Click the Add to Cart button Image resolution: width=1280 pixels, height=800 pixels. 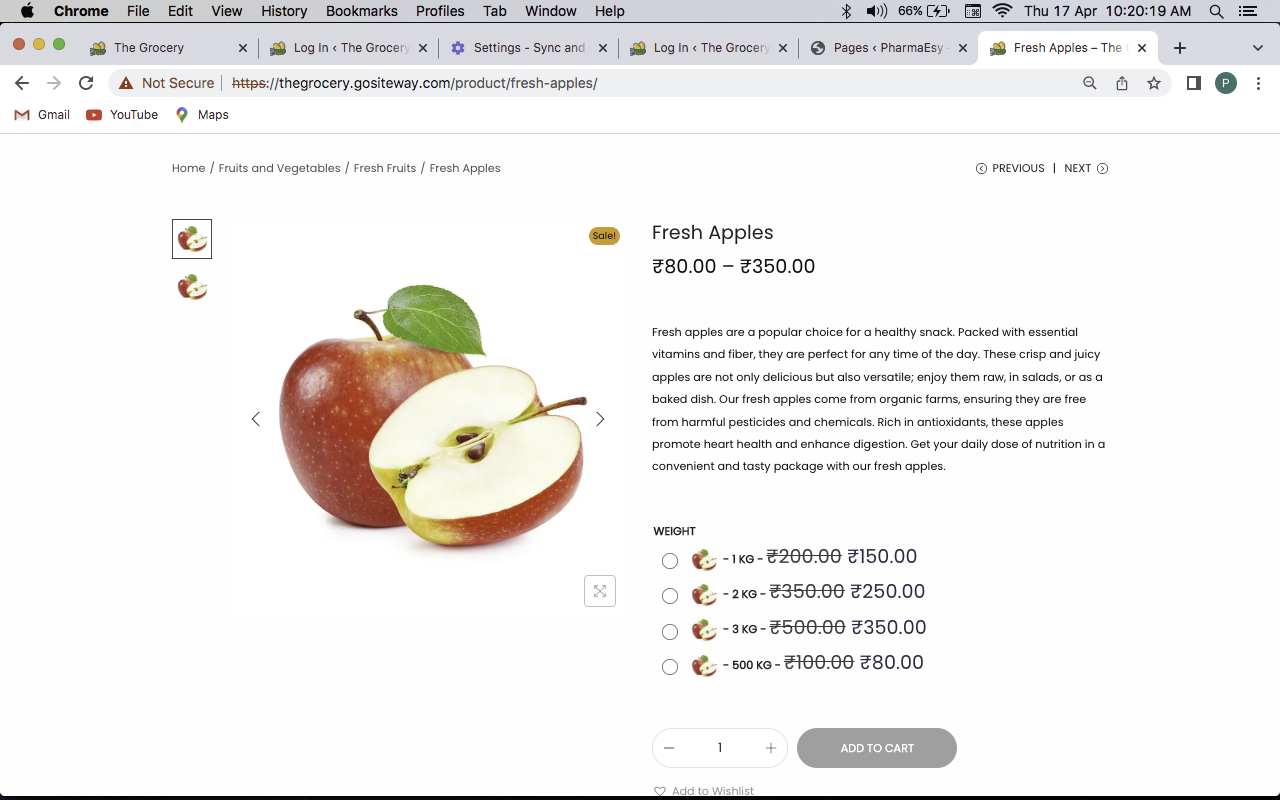[877, 748]
